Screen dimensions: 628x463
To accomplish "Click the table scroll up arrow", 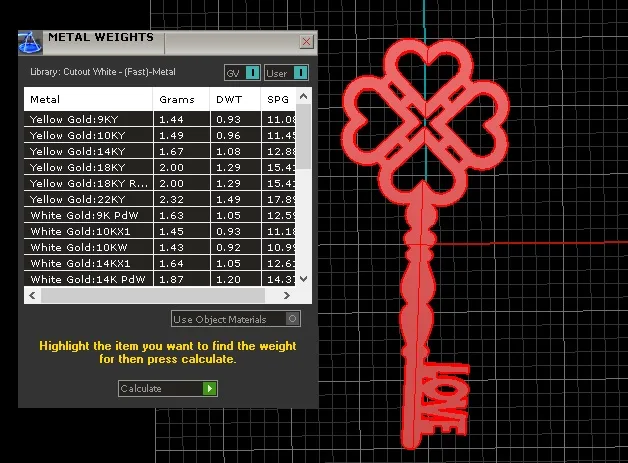I will click(304, 97).
